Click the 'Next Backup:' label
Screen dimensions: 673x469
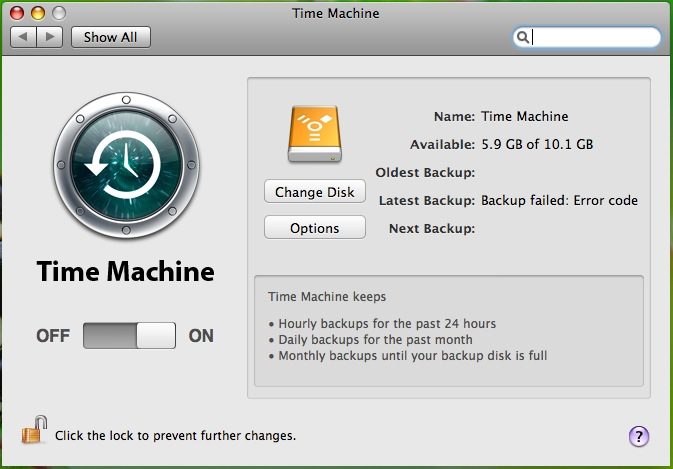[x=432, y=228]
